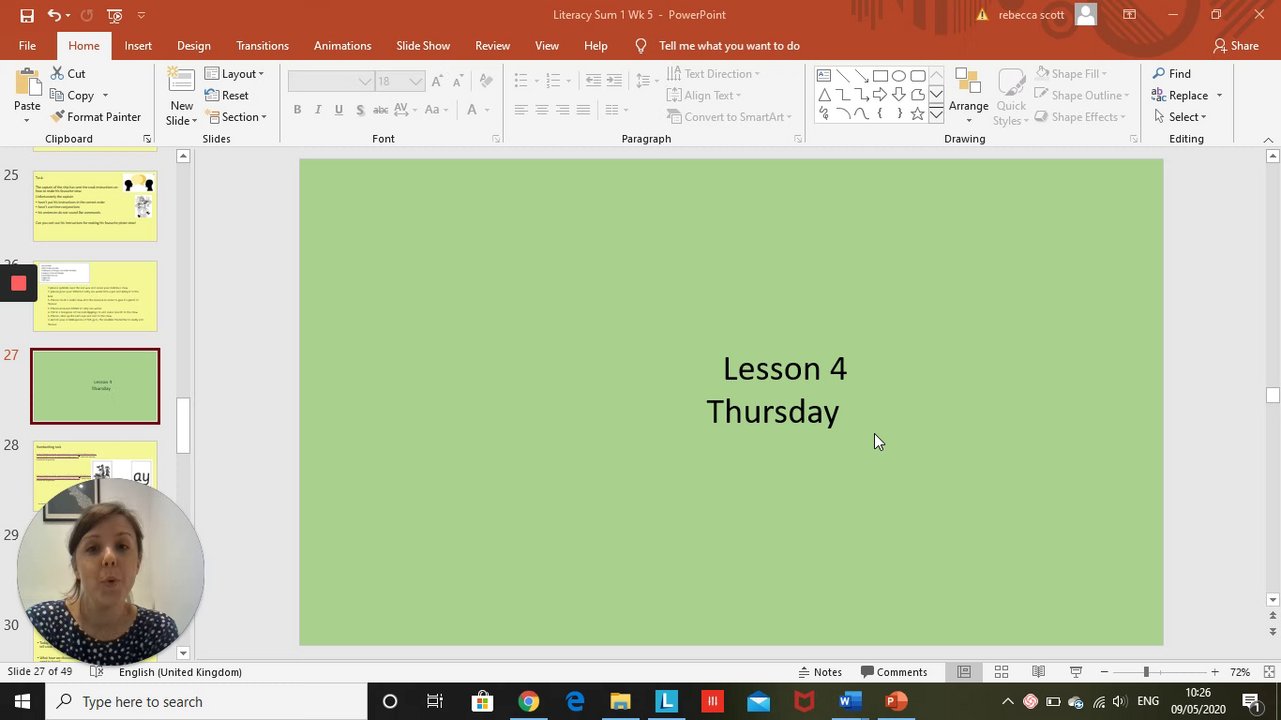This screenshot has height=720, width=1281.
Task: Switch to the Insert tab
Action: pyautogui.click(x=138, y=46)
